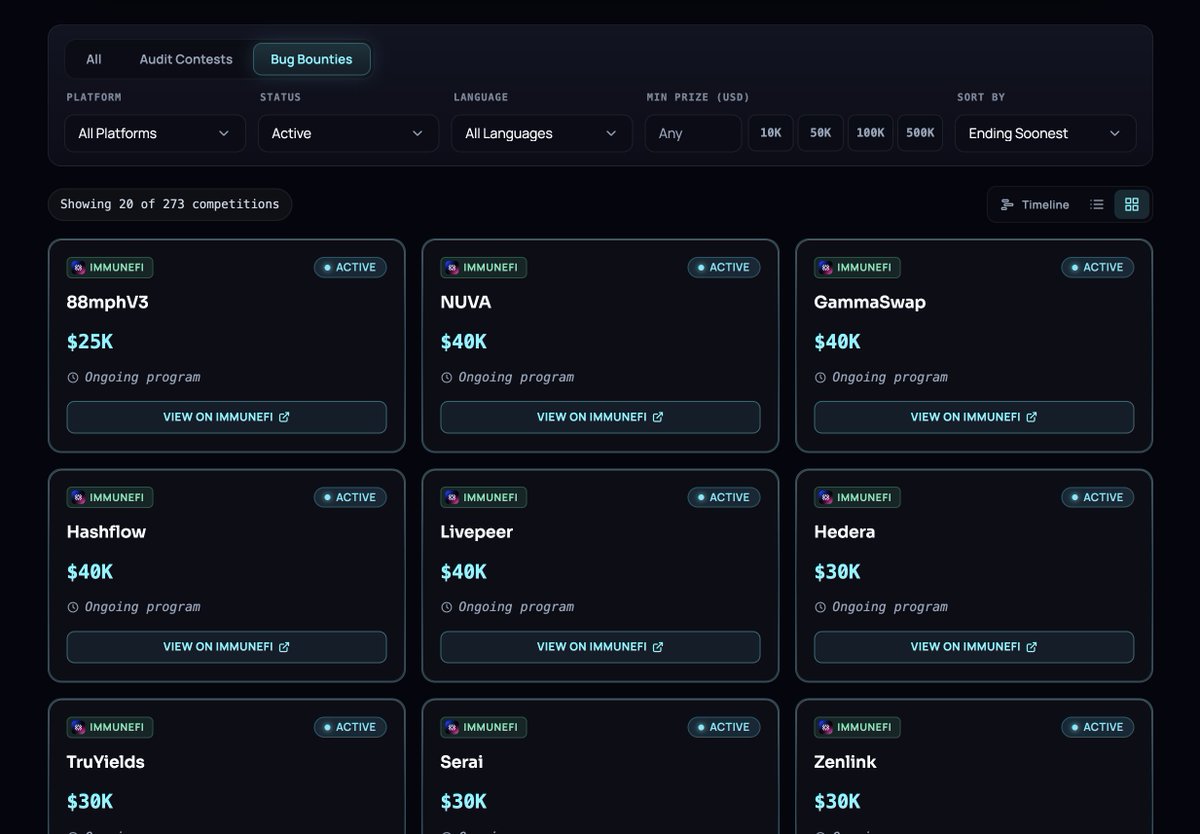View 88mphV3 on Immunefi
Image resolution: width=1200 pixels, height=834 pixels.
click(226, 417)
